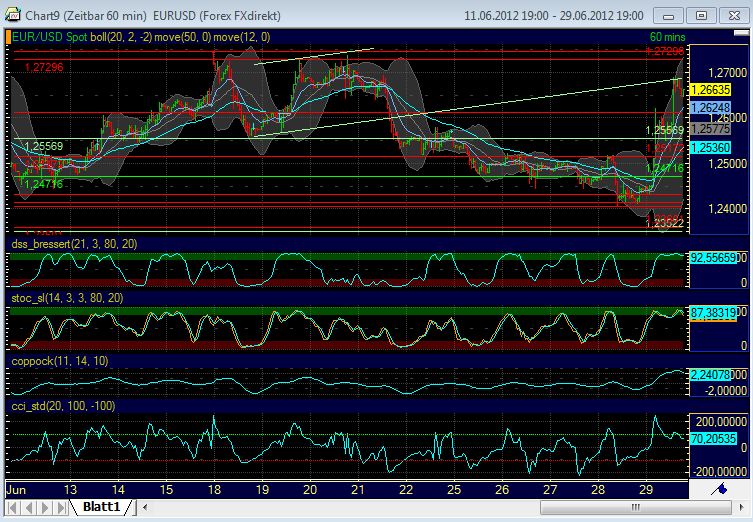Screen dimensions: 753x522
Task: Click the 70,20535 CCI value tag
Action: [x=713, y=438]
